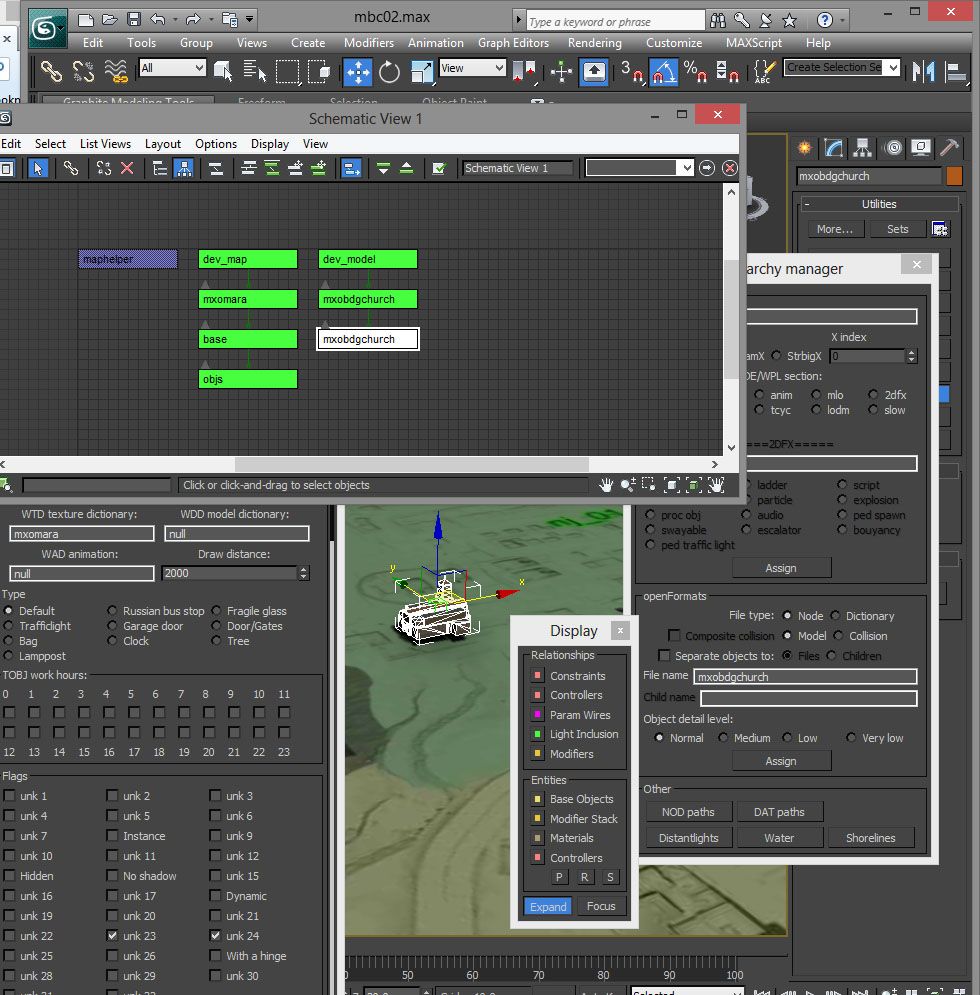Click Connect link icon in Schematic View toolbar
Viewport: 980px width, 995px height.
[x=71, y=168]
